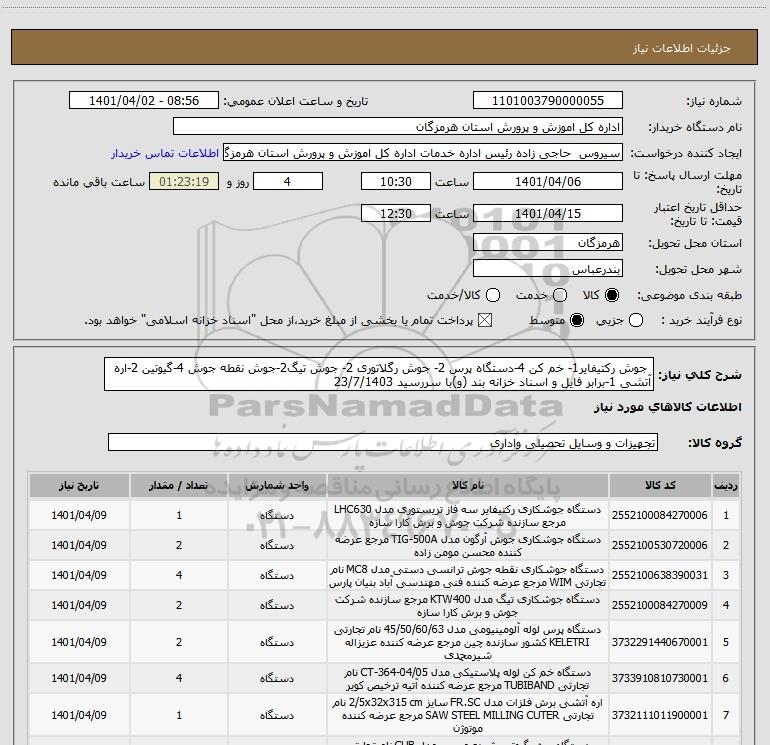Choose the جزیی purchase type radio
This screenshot has width=770, height=745.
(x=636, y=320)
